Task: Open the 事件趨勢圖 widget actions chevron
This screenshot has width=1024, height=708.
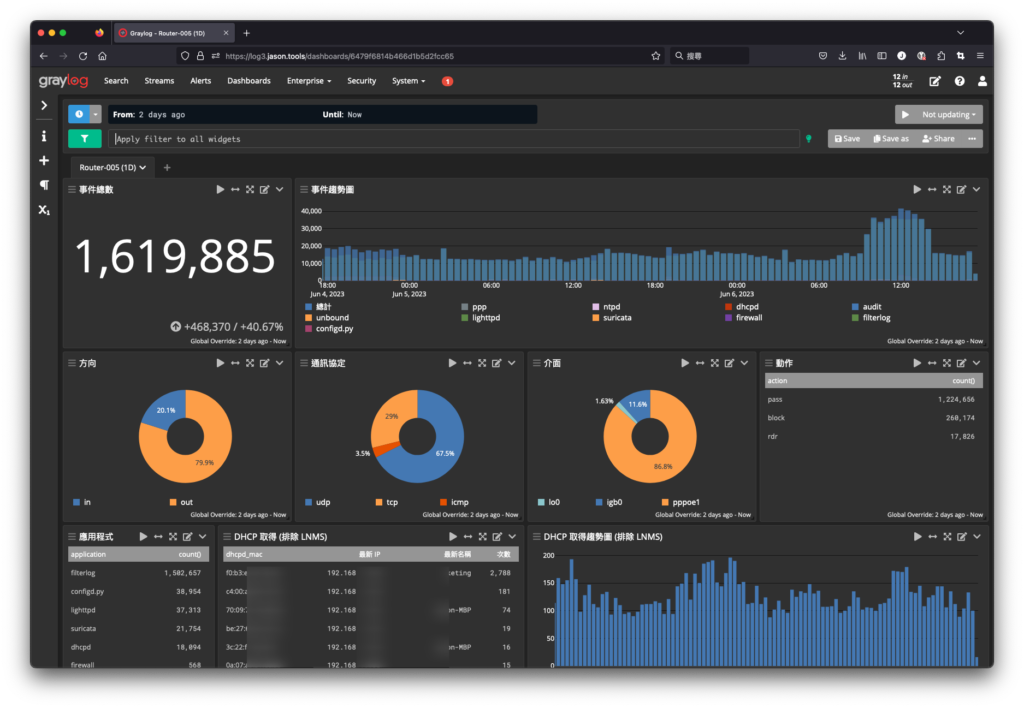Action: tap(976, 189)
